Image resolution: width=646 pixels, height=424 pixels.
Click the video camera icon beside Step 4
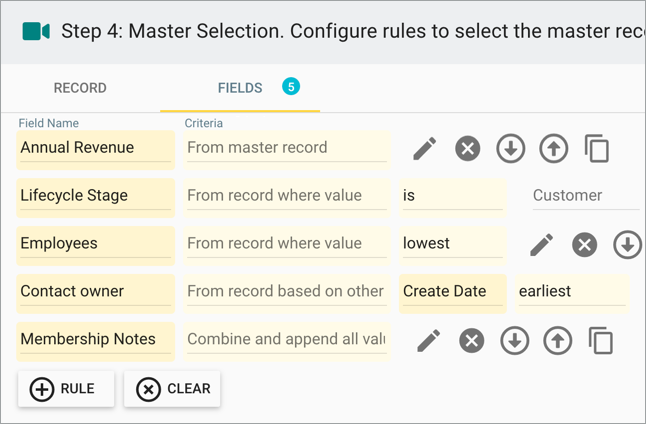(x=36, y=32)
